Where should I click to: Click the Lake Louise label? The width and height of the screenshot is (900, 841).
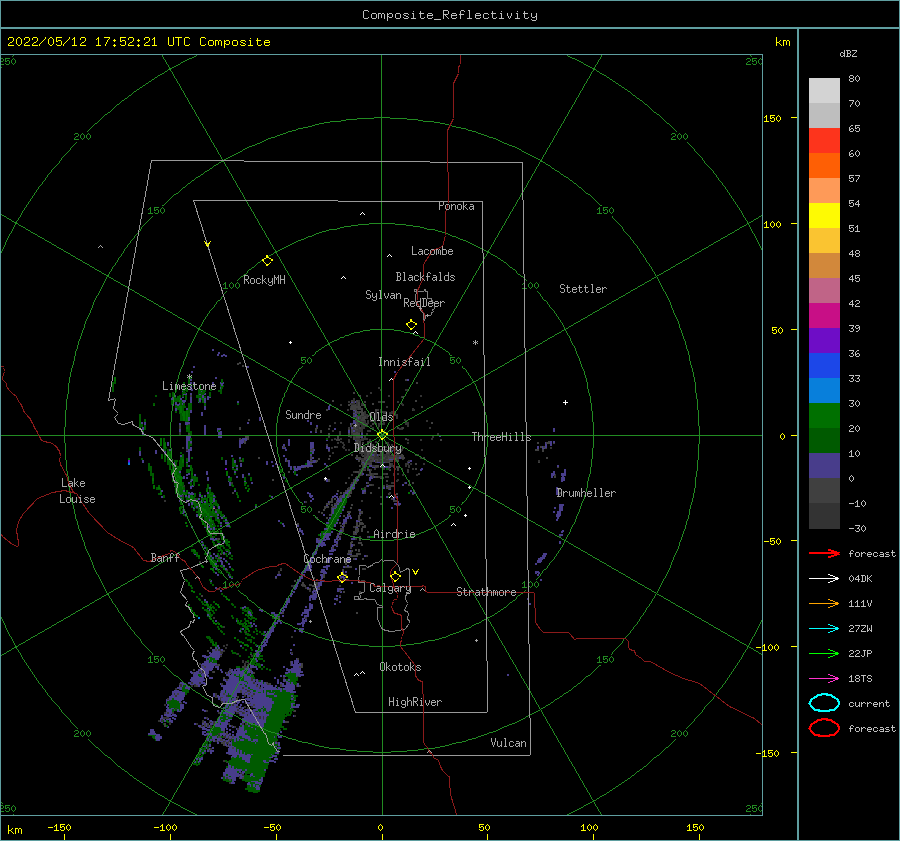pyautogui.click(x=77, y=491)
